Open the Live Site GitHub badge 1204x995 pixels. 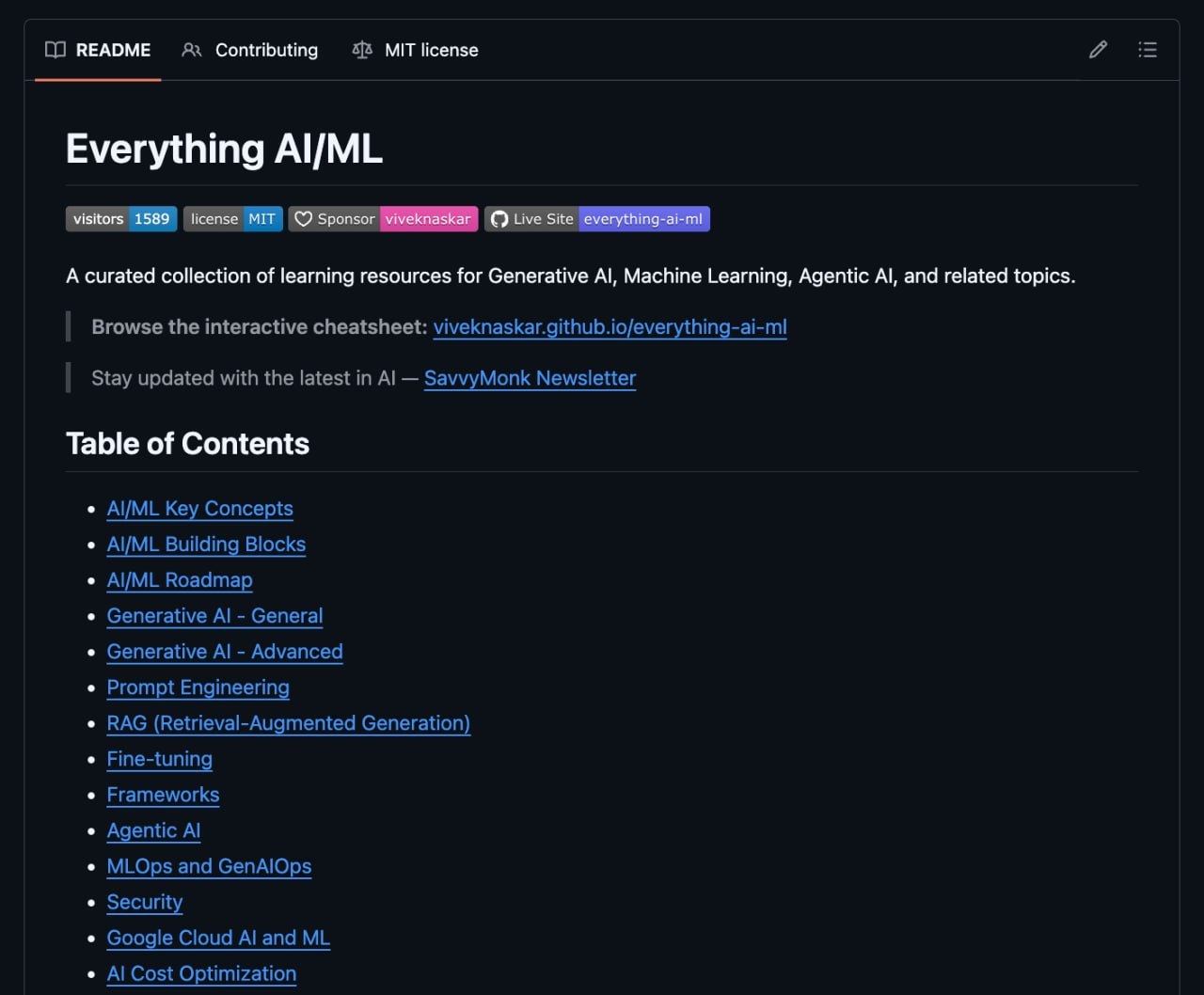click(596, 219)
